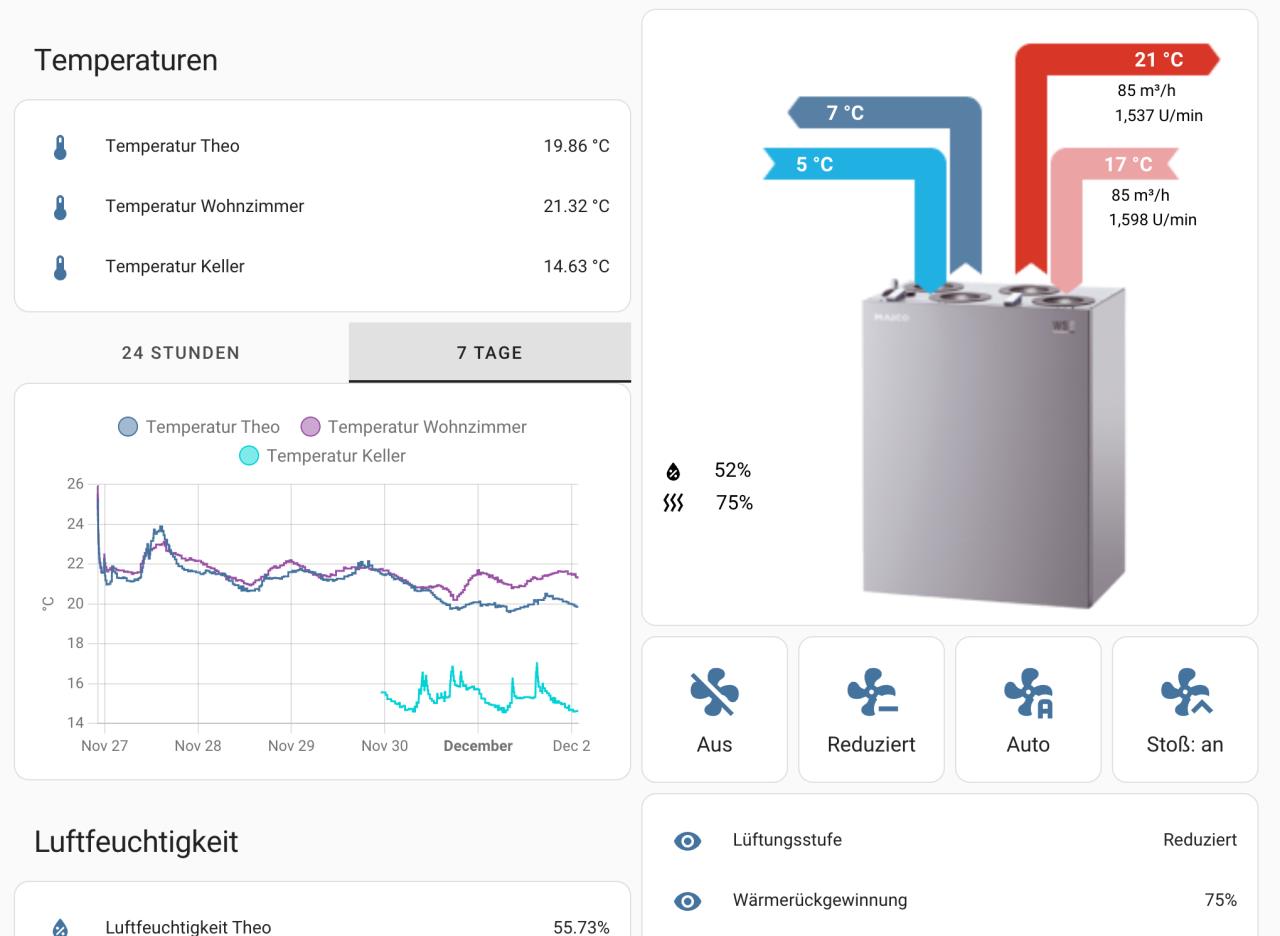Click the 14.63 °C value
1280x936 pixels.
tap(576, 266)
